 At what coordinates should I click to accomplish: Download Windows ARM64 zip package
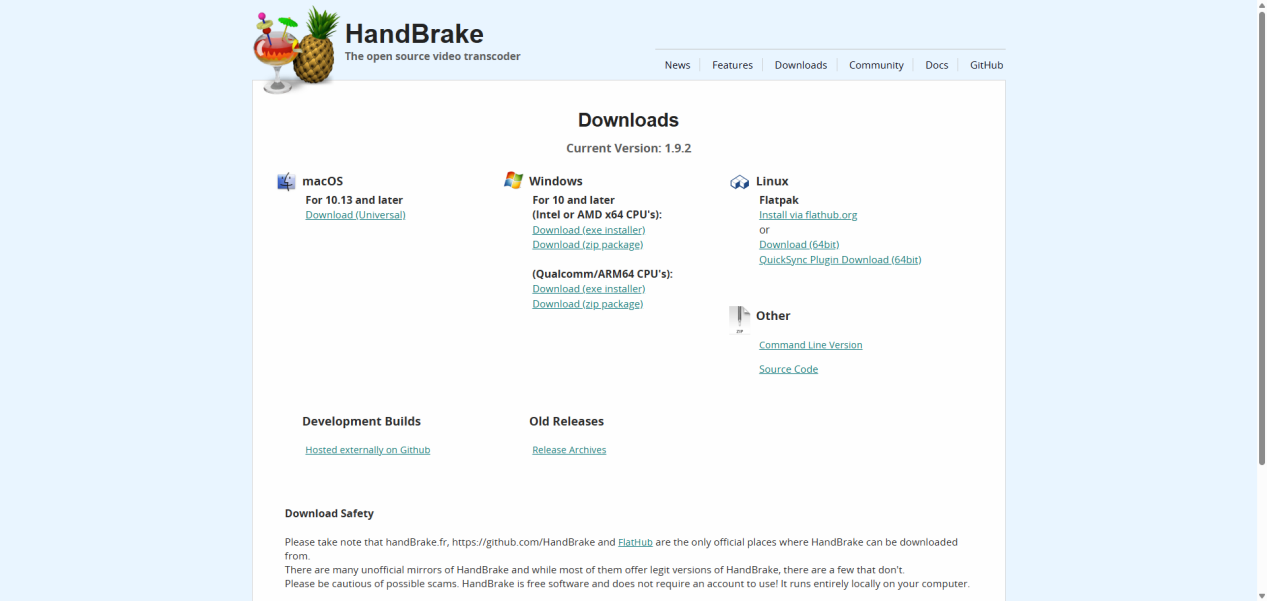click(x=587, y=304)
